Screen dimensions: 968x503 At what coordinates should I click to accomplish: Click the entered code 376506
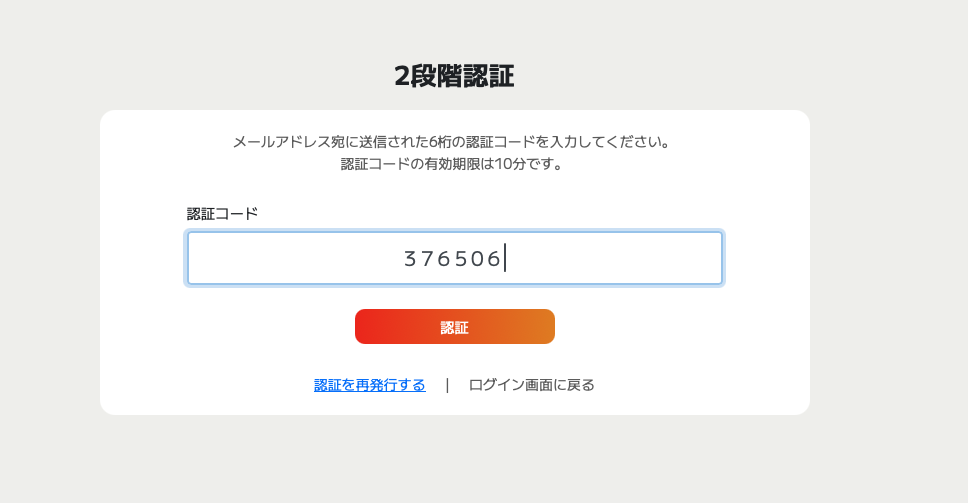pyautogui.click(x=452, y=259)
